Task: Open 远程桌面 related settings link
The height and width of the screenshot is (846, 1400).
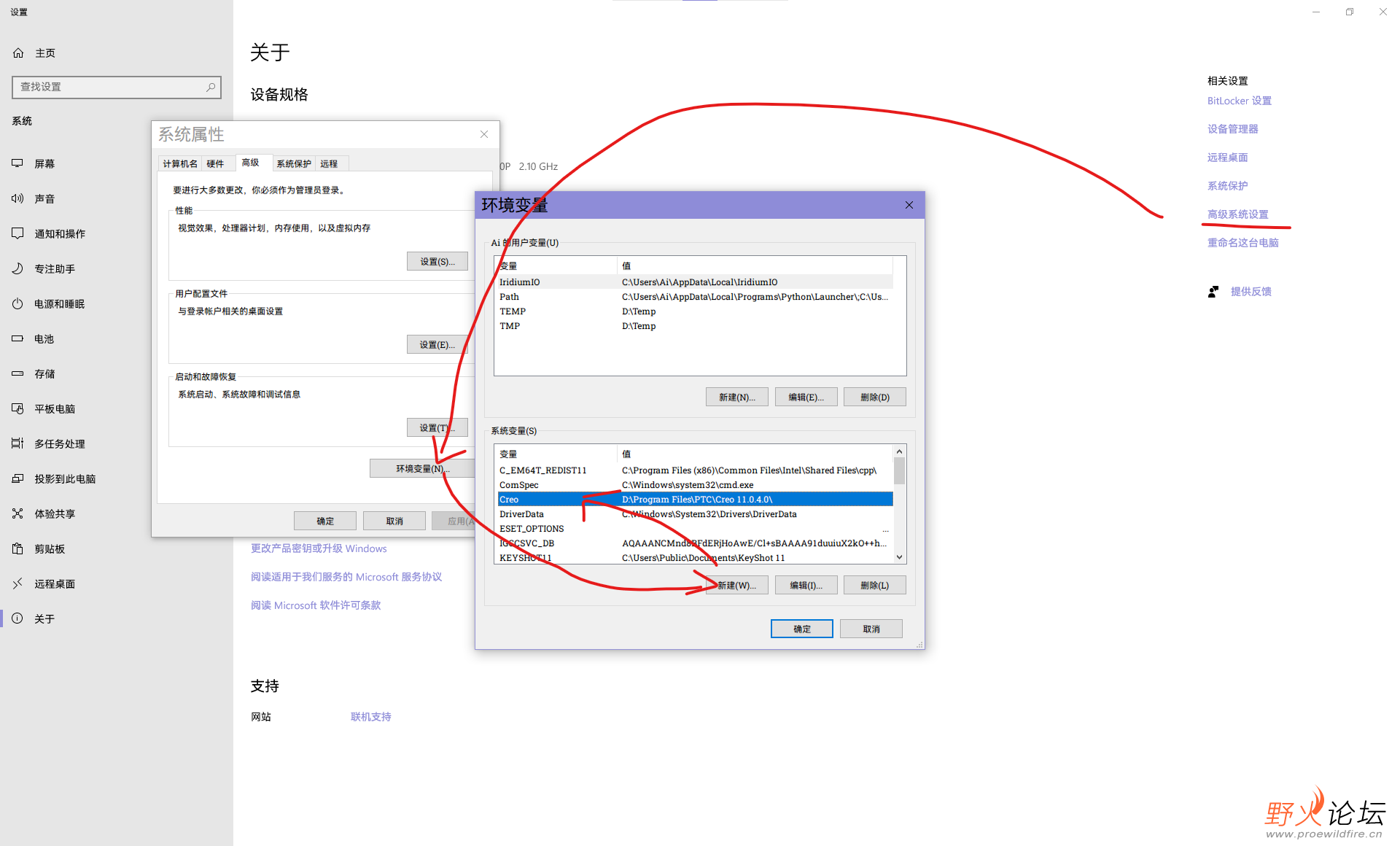Action: 1227,157
